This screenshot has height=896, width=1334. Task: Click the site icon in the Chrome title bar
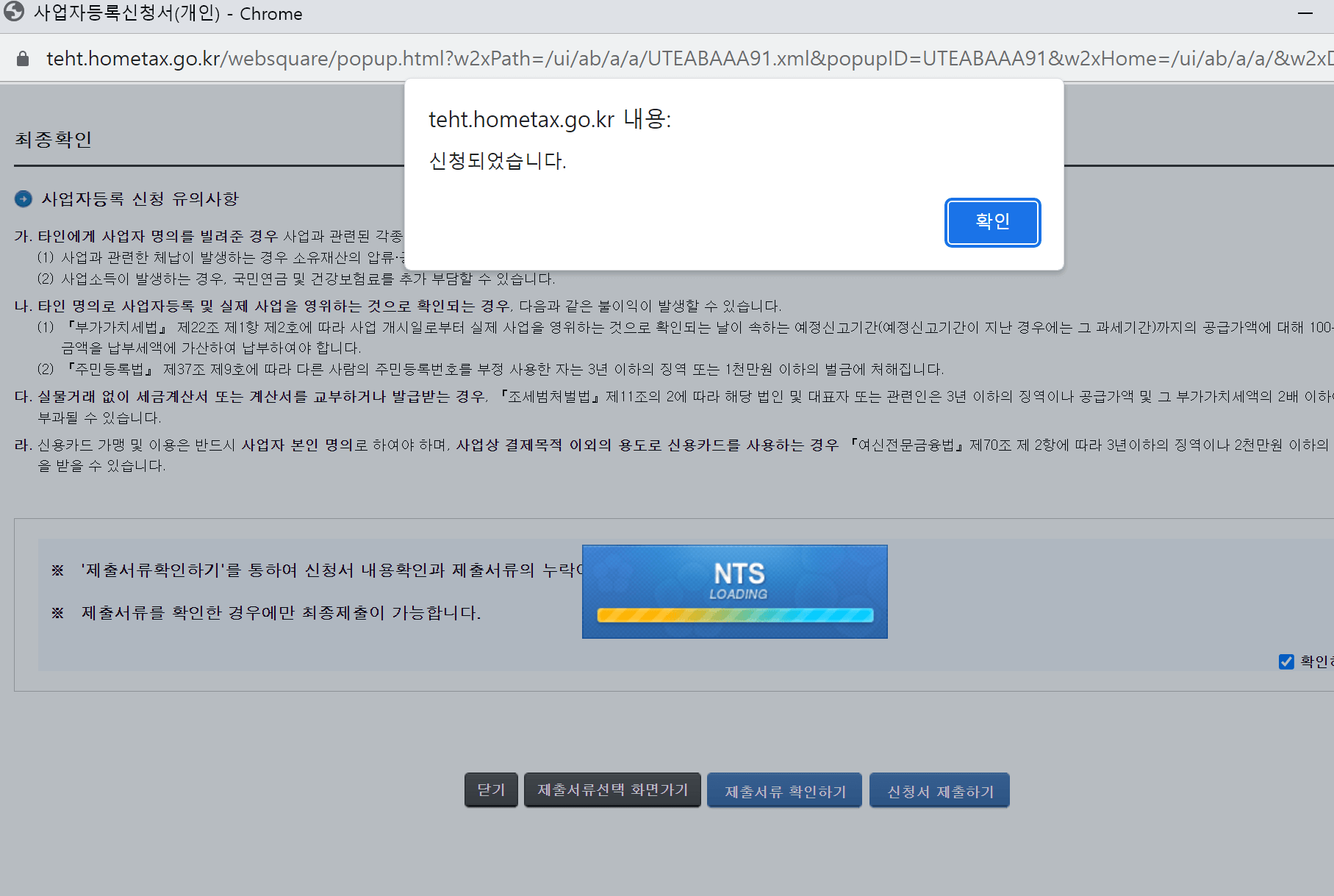(13, 12)
